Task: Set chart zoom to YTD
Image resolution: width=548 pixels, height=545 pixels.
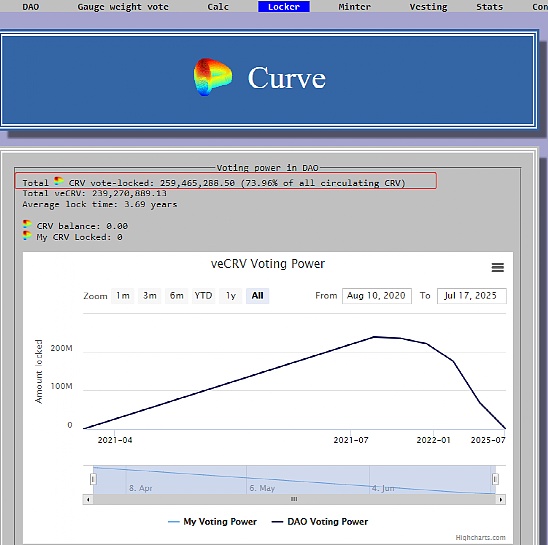Action: tap(203, 296)
